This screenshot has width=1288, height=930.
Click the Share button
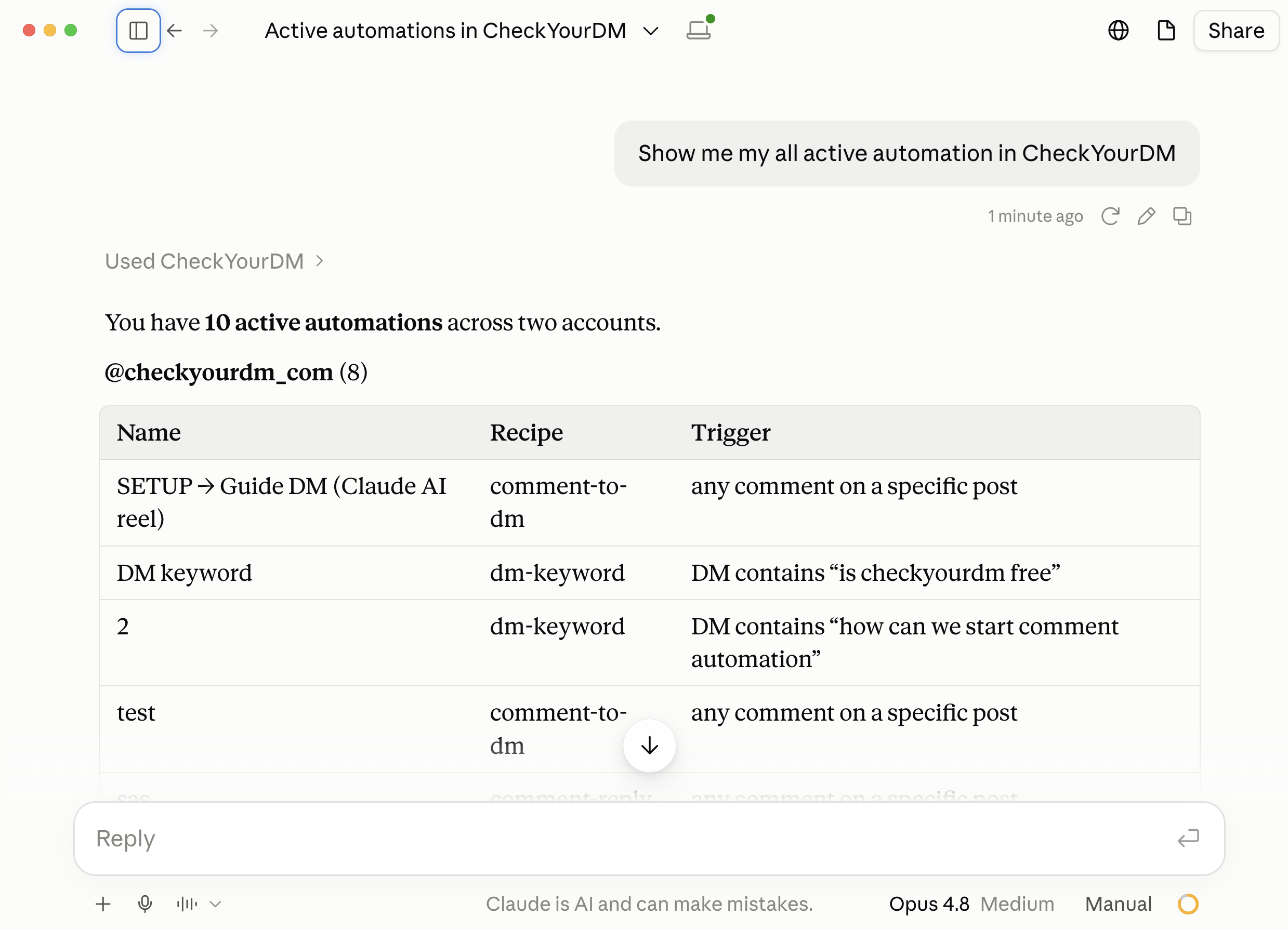coord(1236,31)
